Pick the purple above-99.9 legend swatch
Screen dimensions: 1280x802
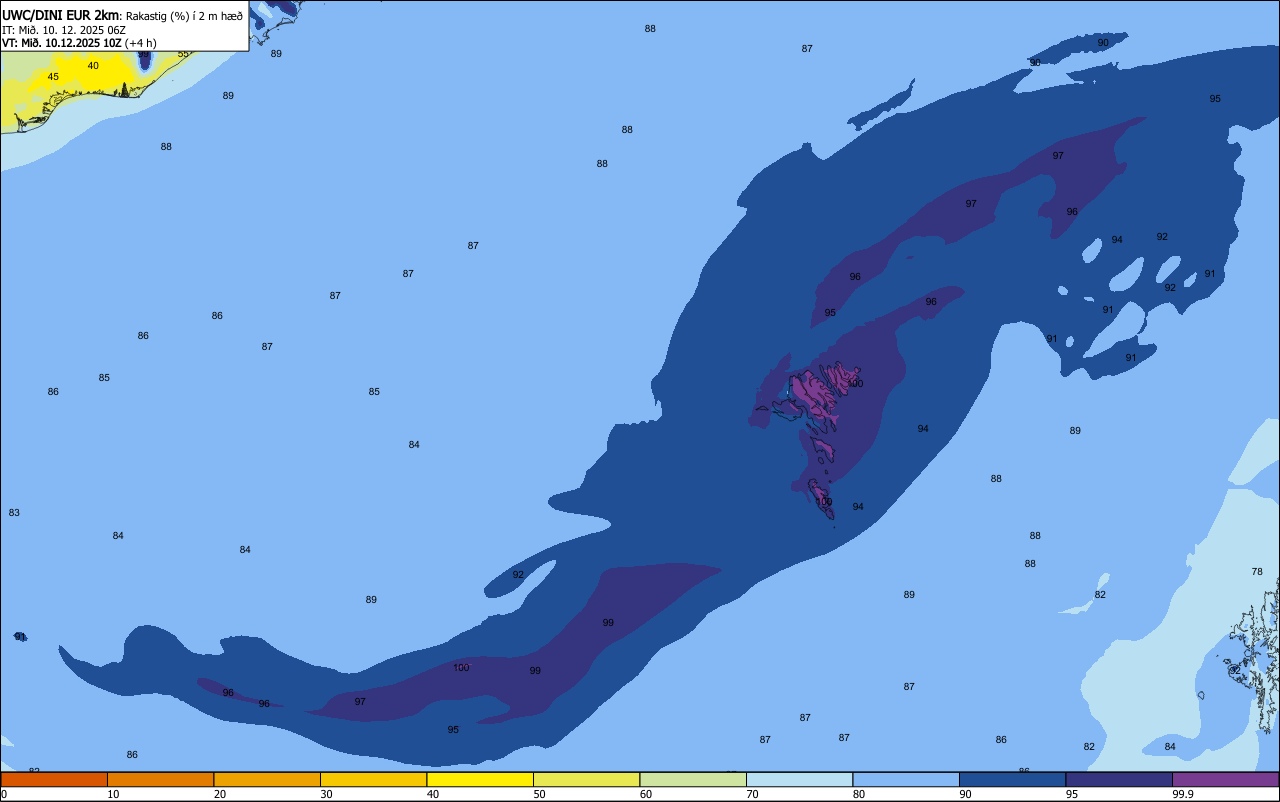tap(1225, 779)
